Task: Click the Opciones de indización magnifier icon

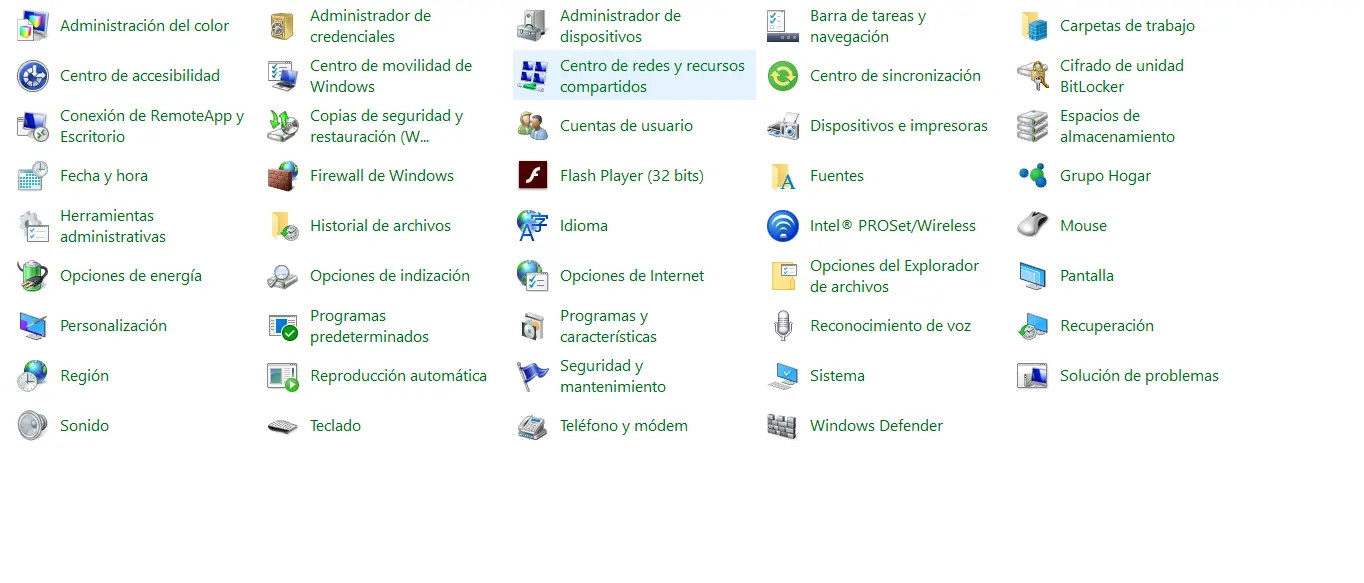Action: pos(283,276)
